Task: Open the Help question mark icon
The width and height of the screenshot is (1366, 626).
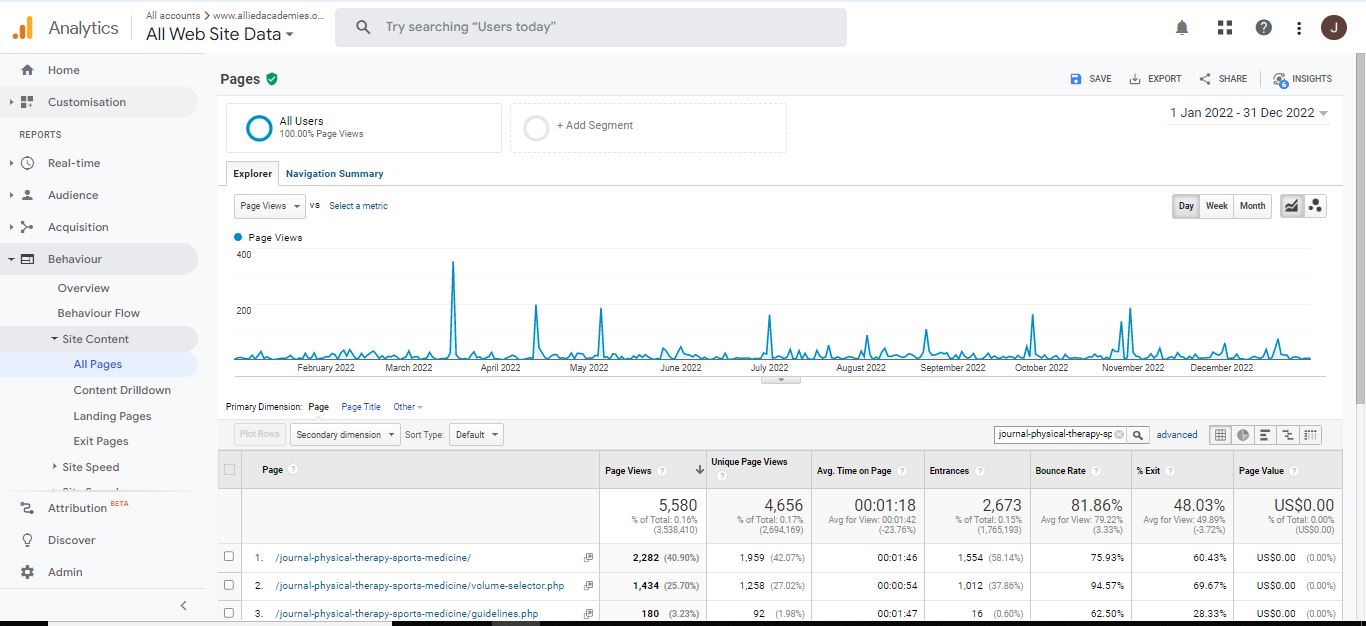Action: [1264, 28]
